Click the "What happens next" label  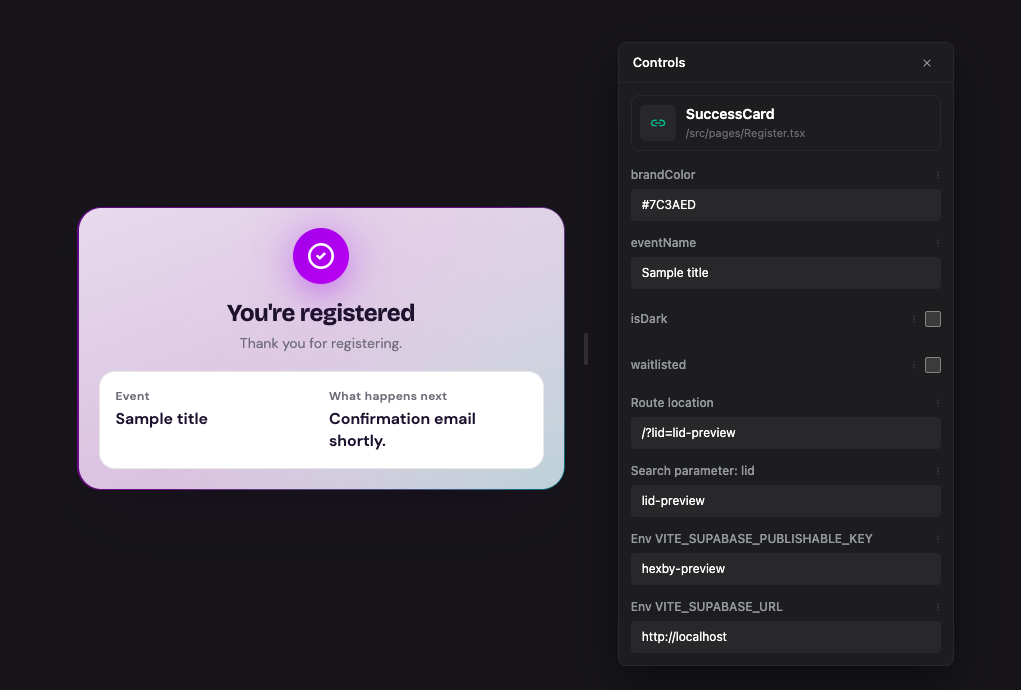(x=388, y=396)
